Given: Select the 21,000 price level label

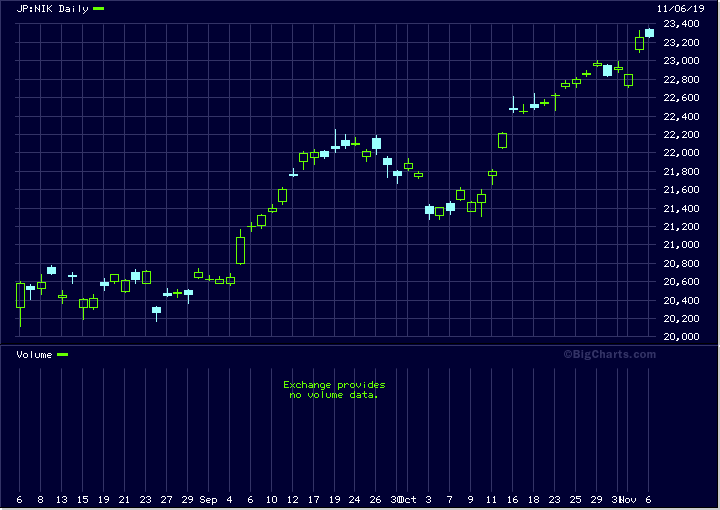Looking at the screenshot, I should pos(681,245).
